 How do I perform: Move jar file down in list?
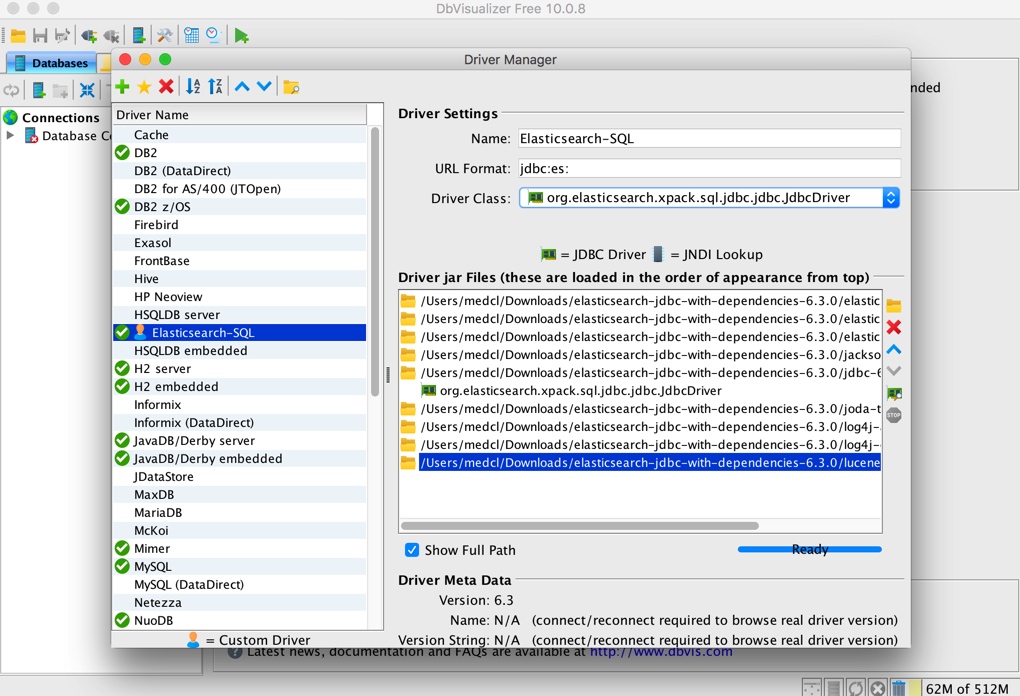(894, 371)
